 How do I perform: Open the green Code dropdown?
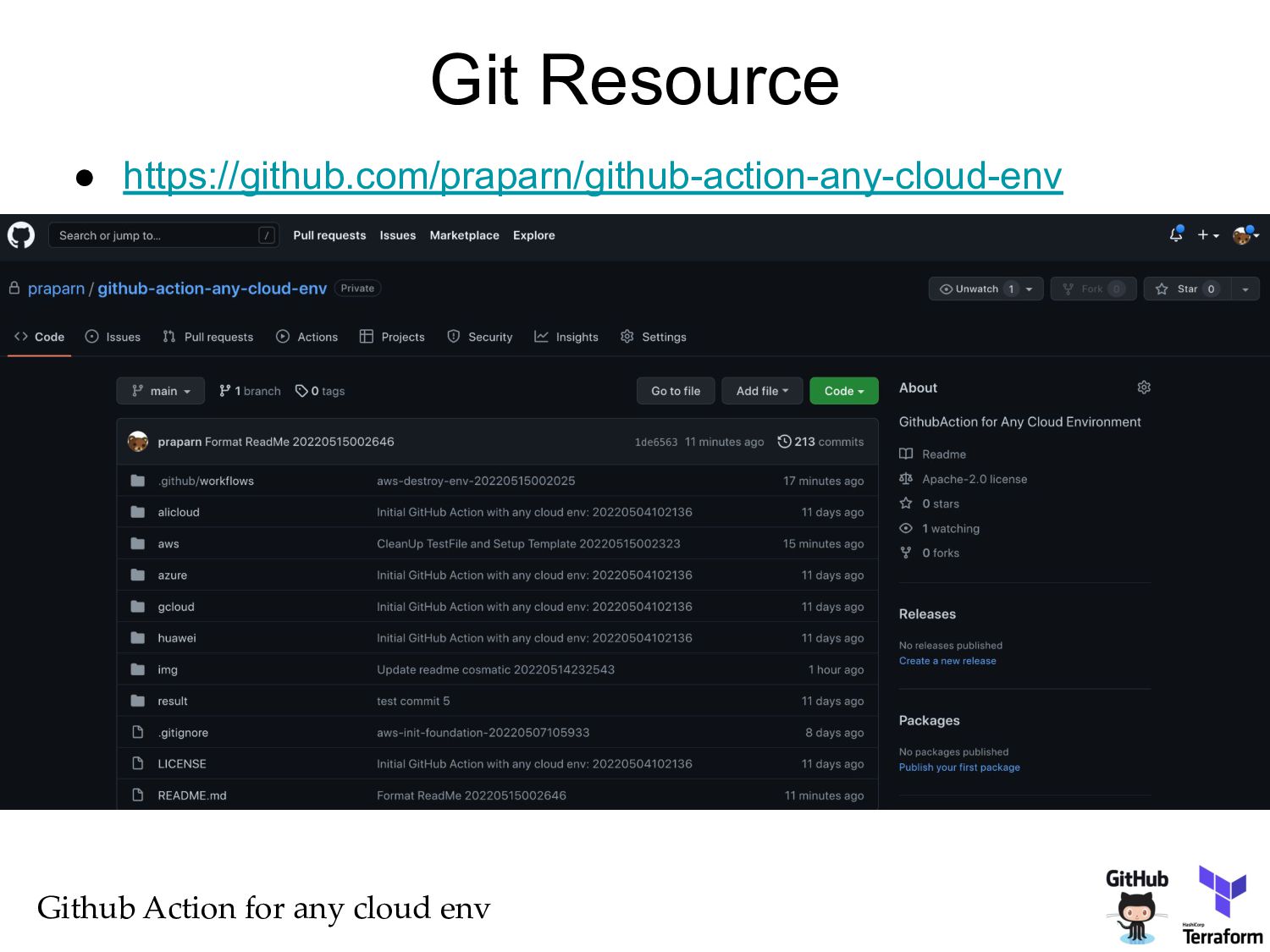tap(844, 391)
